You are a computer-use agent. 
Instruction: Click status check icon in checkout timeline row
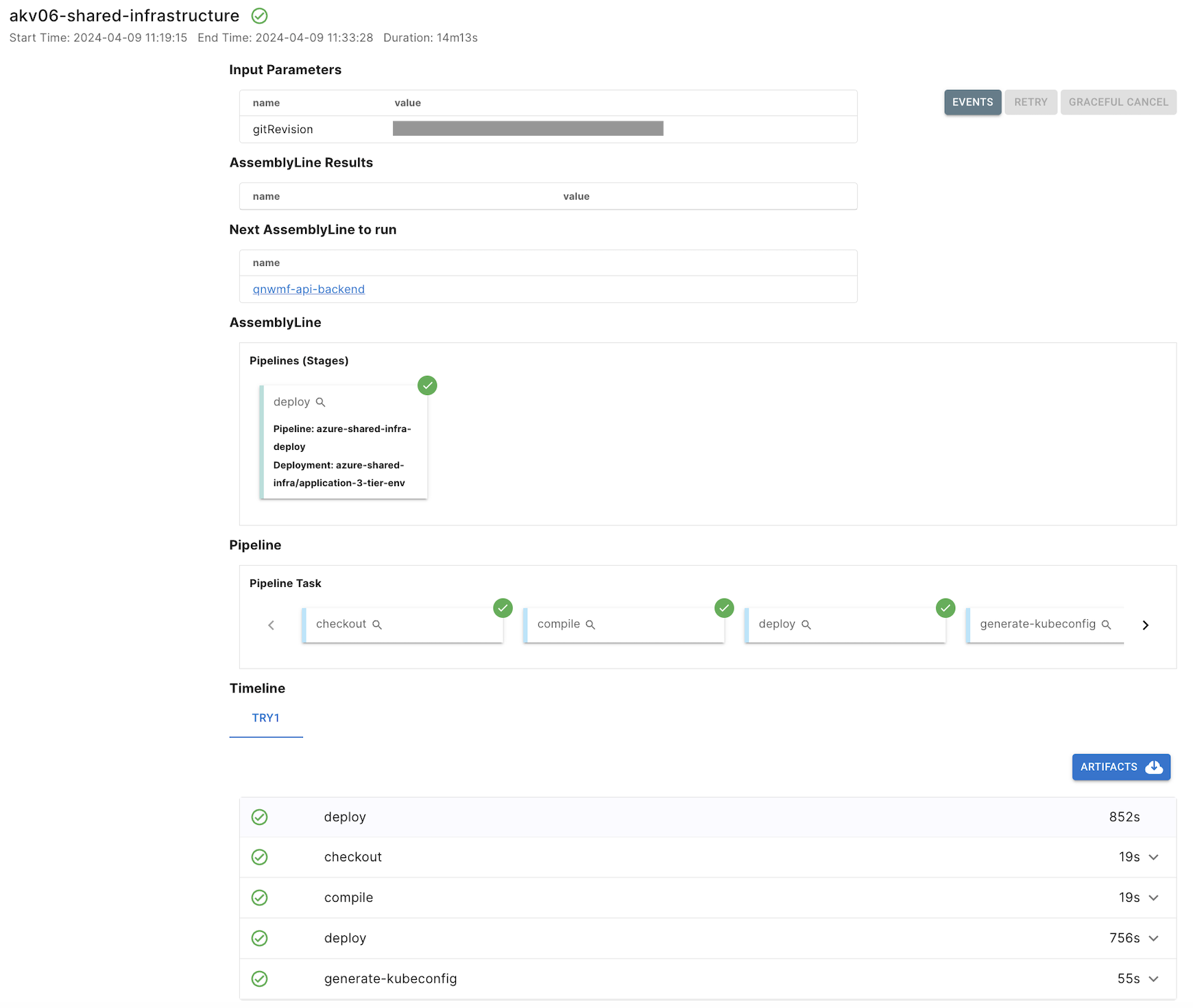[x=259, y=857]
